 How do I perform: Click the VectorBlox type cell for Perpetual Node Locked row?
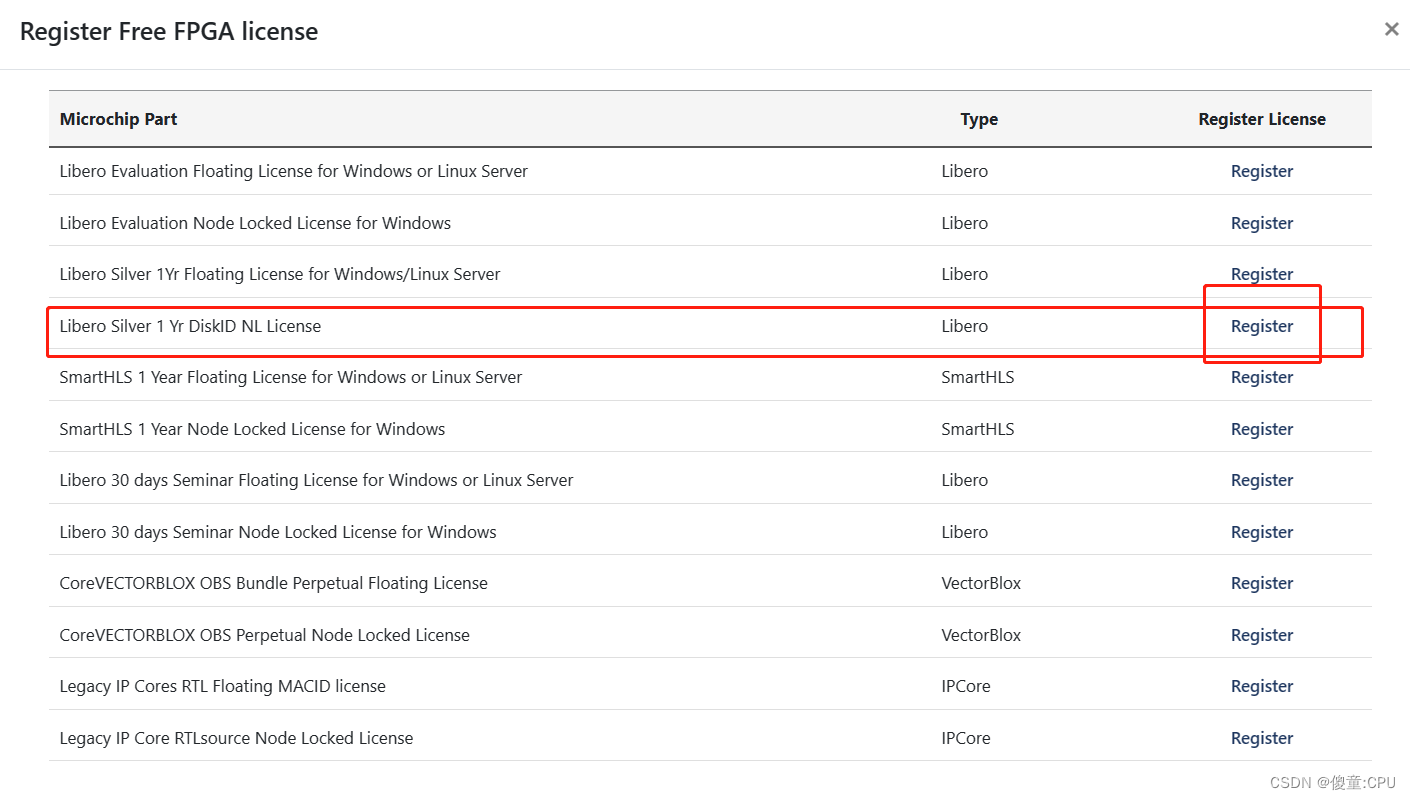tap(981, 635)
